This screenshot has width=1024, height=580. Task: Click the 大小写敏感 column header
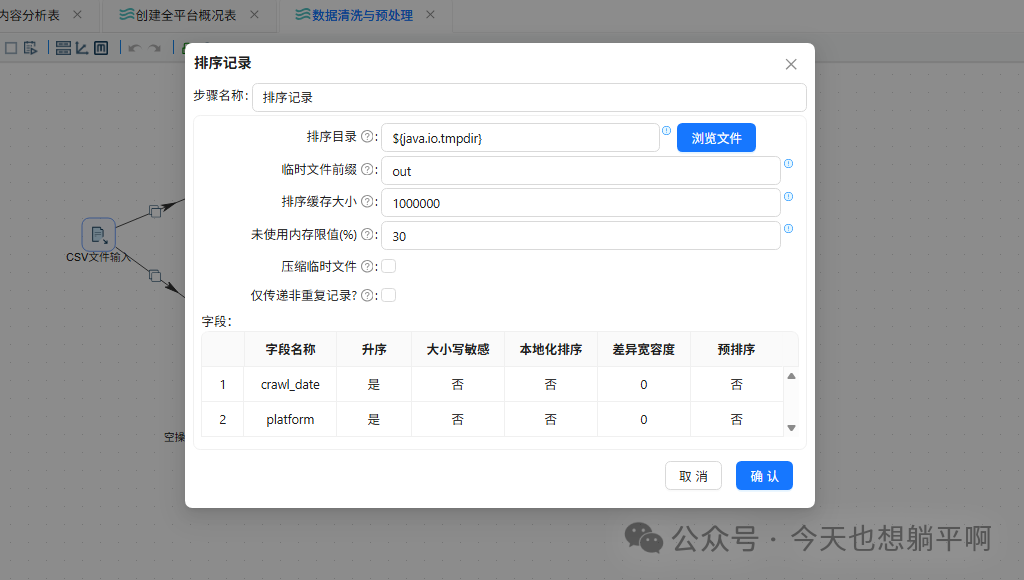(458, 349)
